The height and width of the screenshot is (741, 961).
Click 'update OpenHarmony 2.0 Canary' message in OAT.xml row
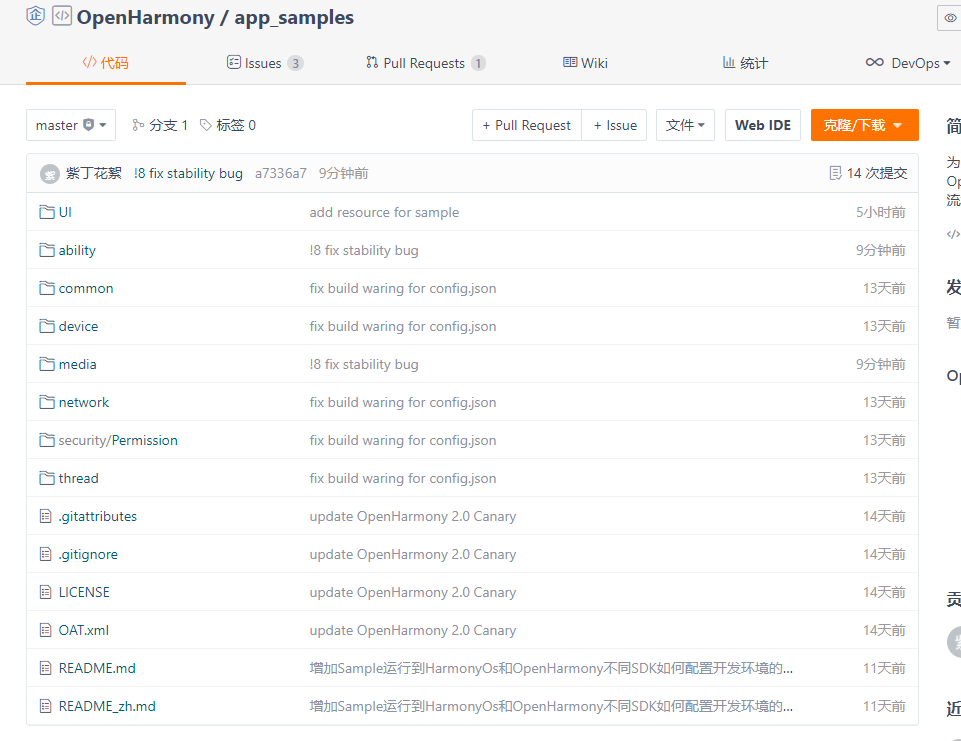click(x=412, y=630)
